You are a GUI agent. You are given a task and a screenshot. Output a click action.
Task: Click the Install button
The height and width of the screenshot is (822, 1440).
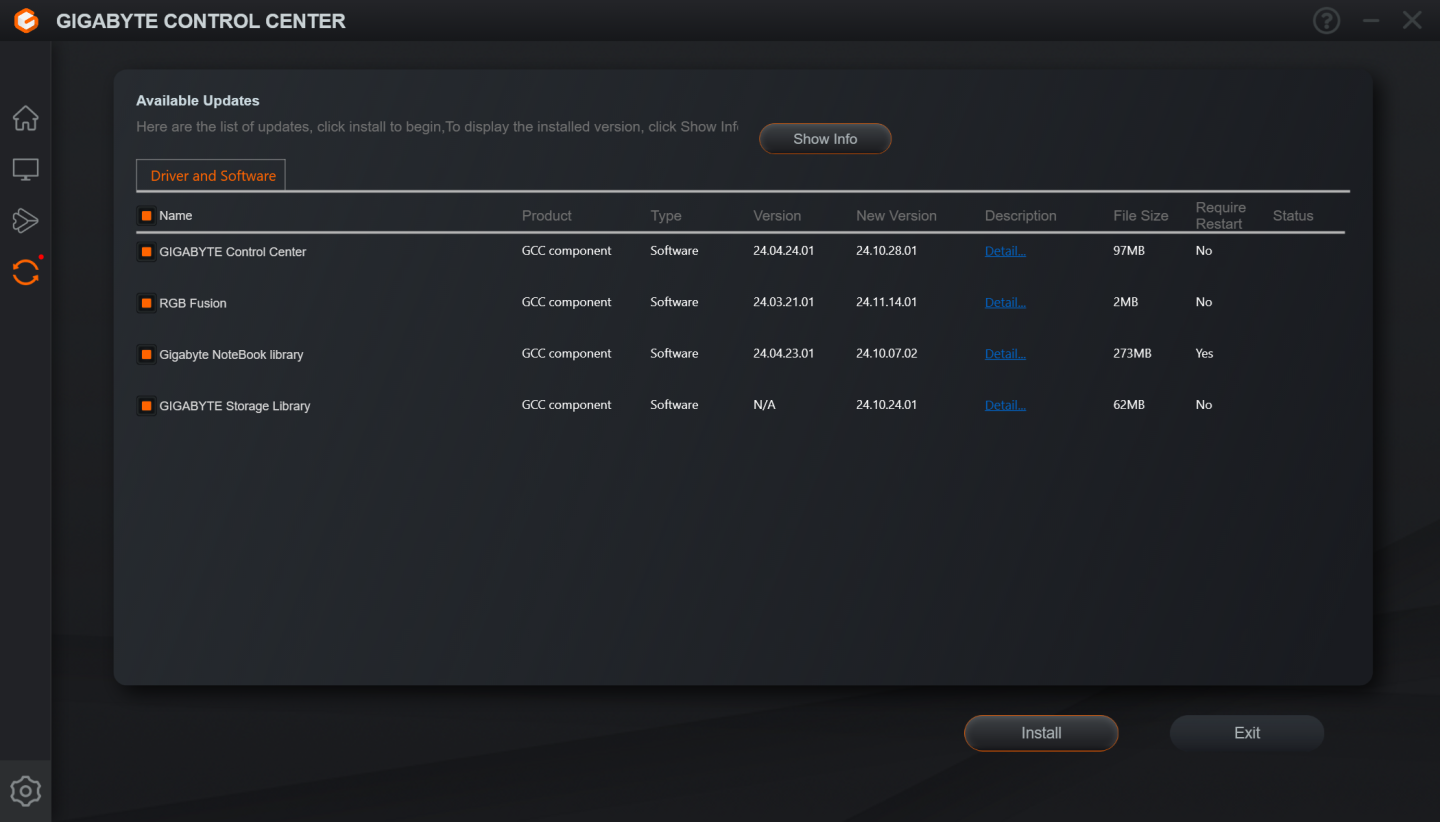click(1041, 733)
